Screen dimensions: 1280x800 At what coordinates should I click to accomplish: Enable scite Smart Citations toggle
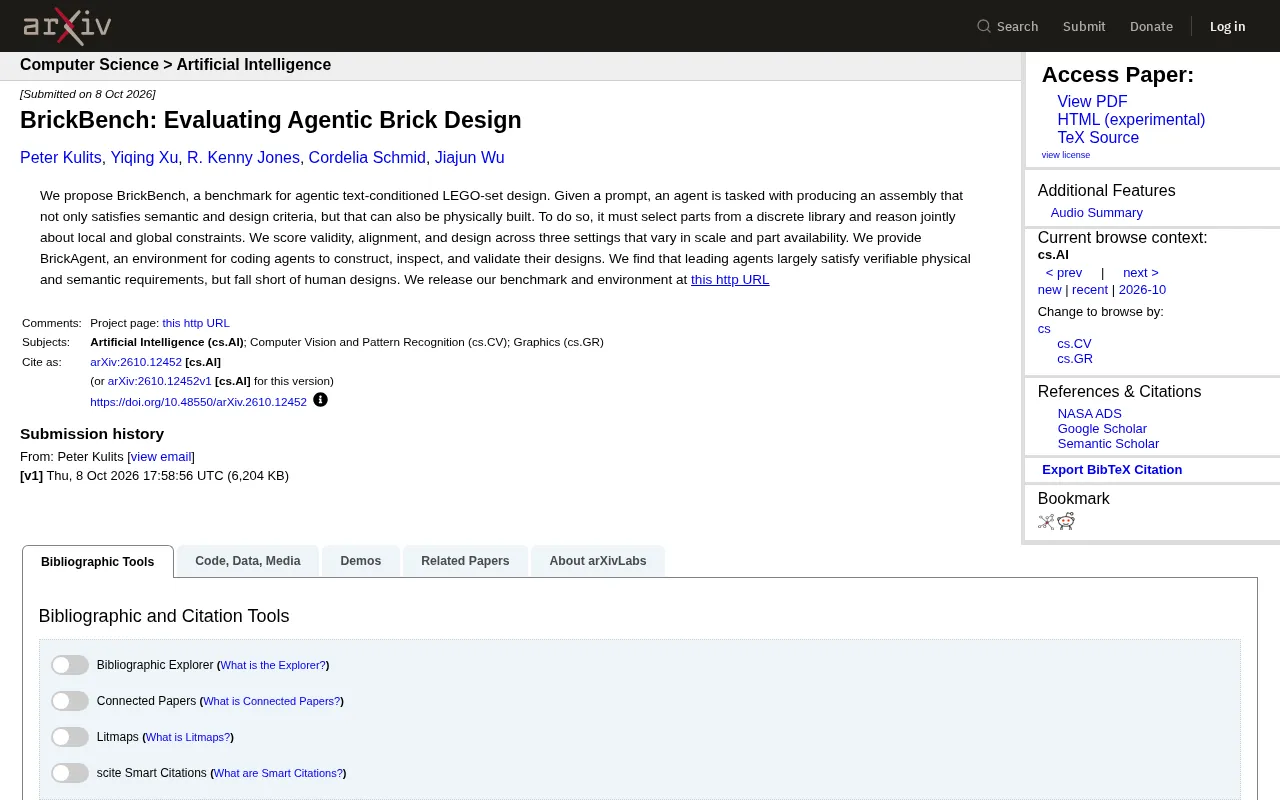(x=70, y=773)
